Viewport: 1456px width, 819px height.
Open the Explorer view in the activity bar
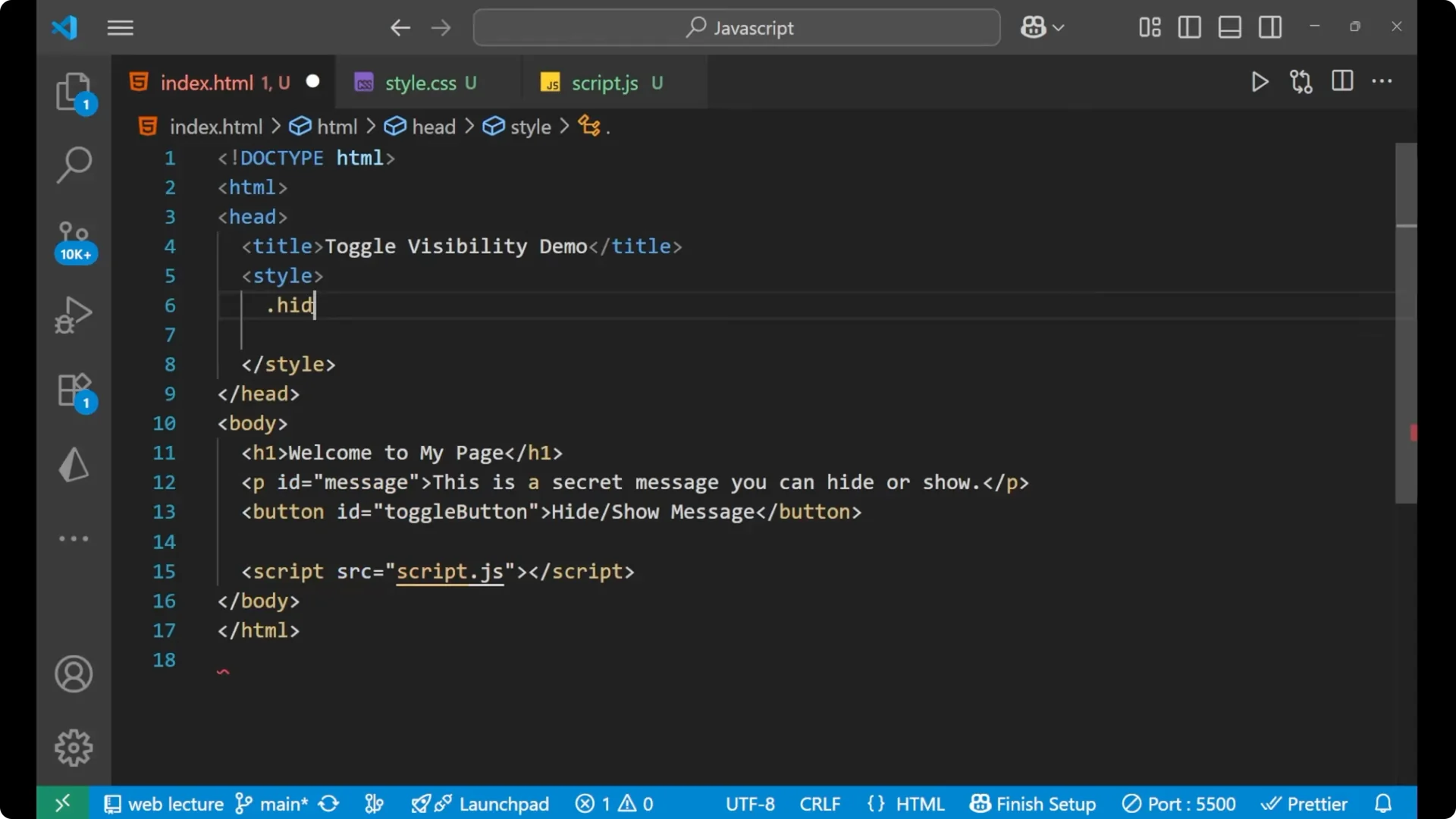[74, 91]
